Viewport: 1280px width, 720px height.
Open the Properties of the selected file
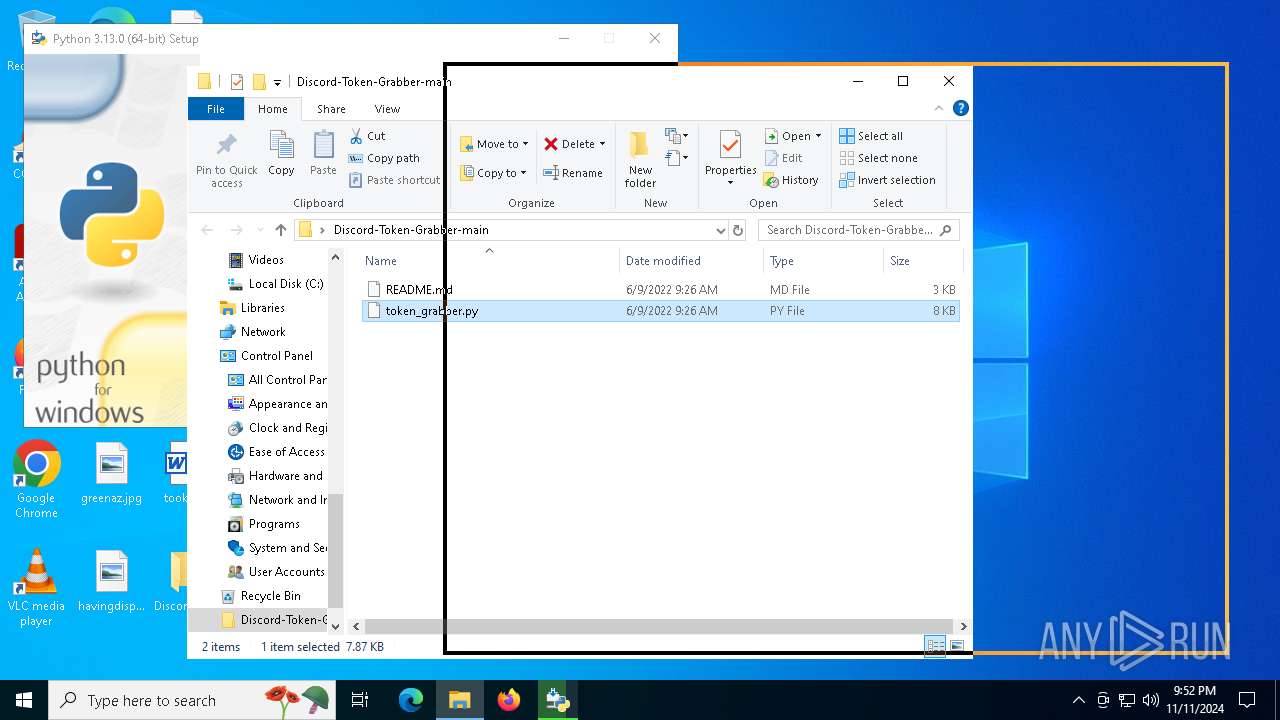(x=730, y=158)
